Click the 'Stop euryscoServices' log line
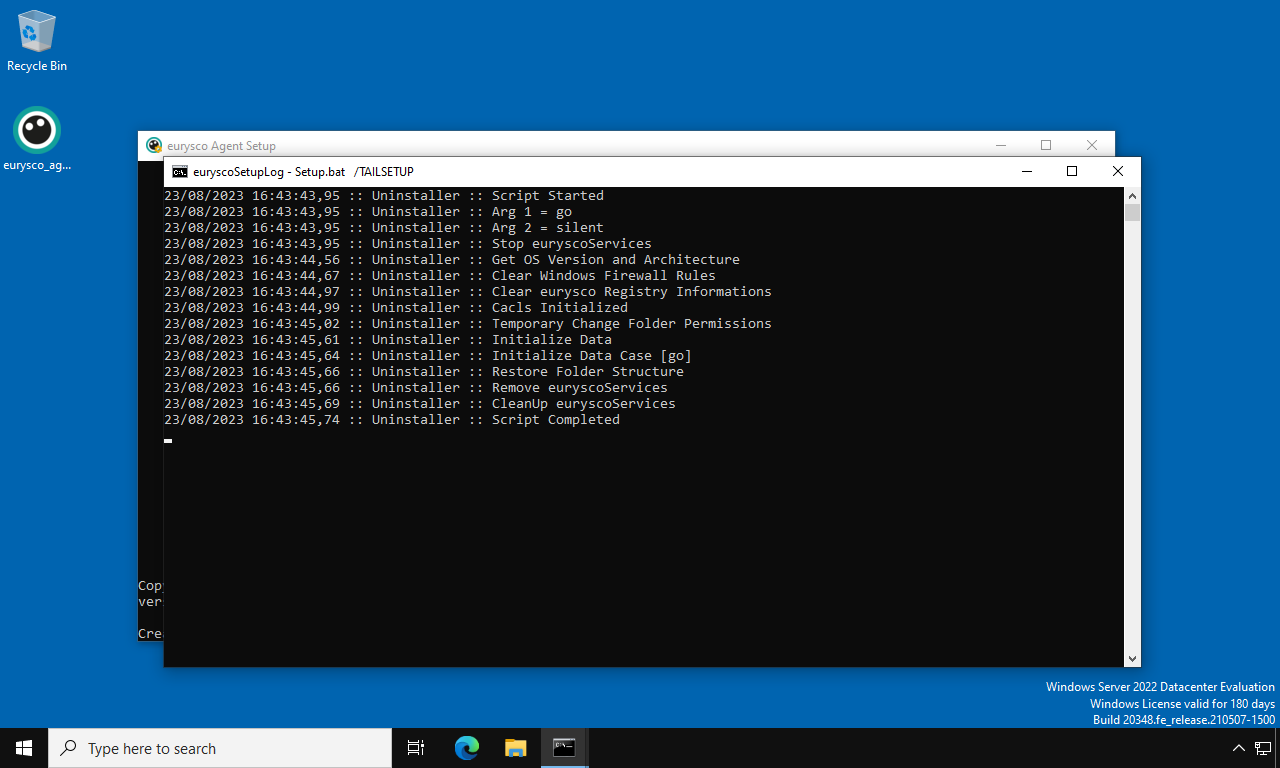The width and height of the screenshot is (1280, 768). tap(408, 244)
